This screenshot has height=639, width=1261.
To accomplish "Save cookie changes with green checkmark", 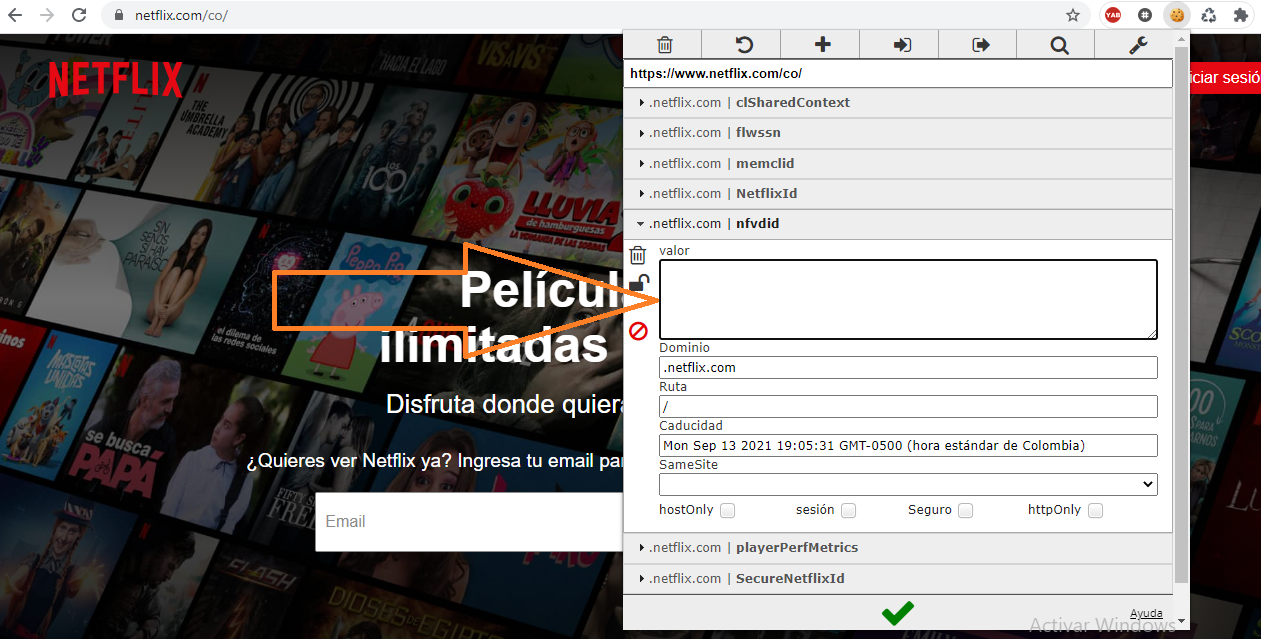I will pos(897,613).
